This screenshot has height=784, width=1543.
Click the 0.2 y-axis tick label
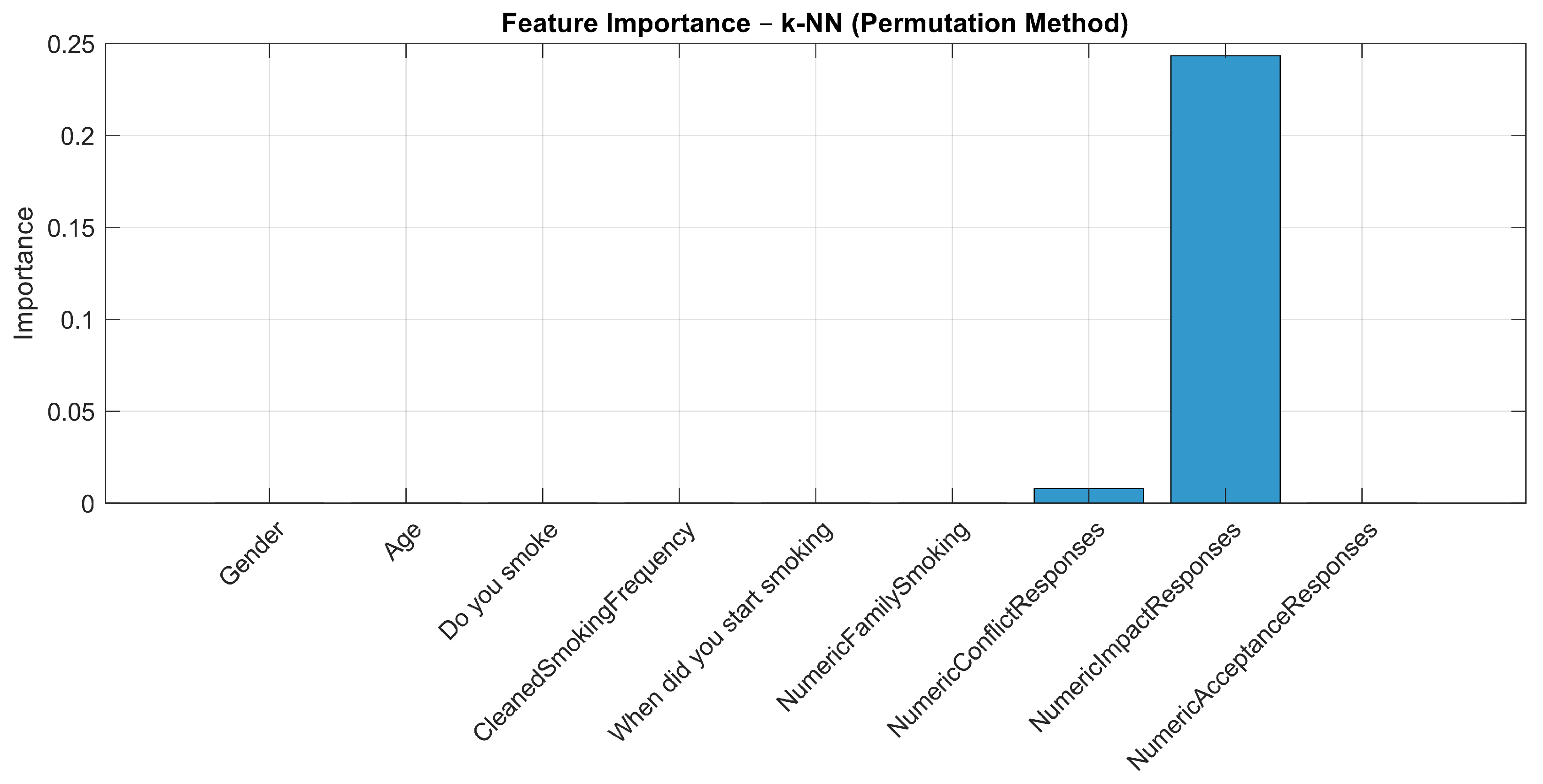tap(78, 137)
